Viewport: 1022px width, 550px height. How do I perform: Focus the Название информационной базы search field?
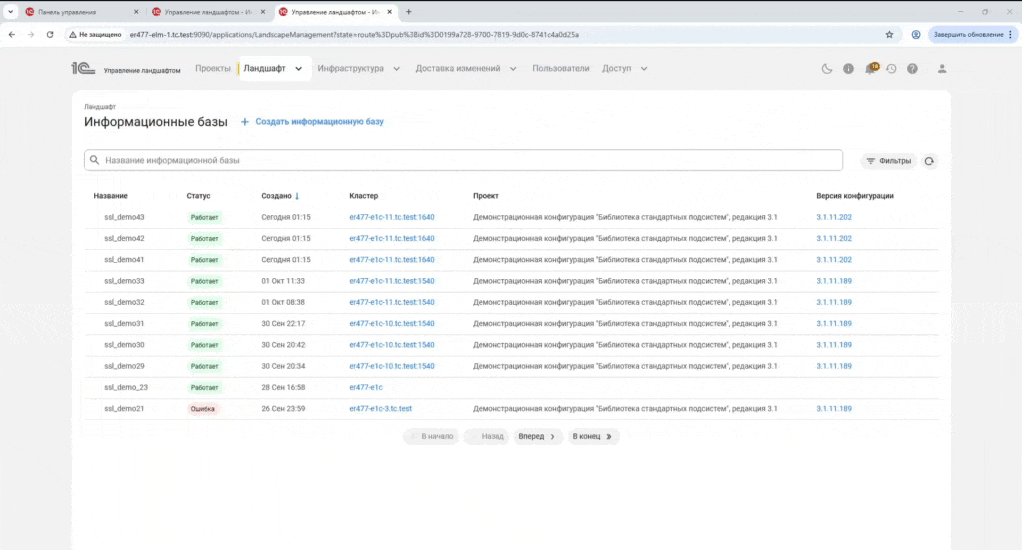click(463, 160)
